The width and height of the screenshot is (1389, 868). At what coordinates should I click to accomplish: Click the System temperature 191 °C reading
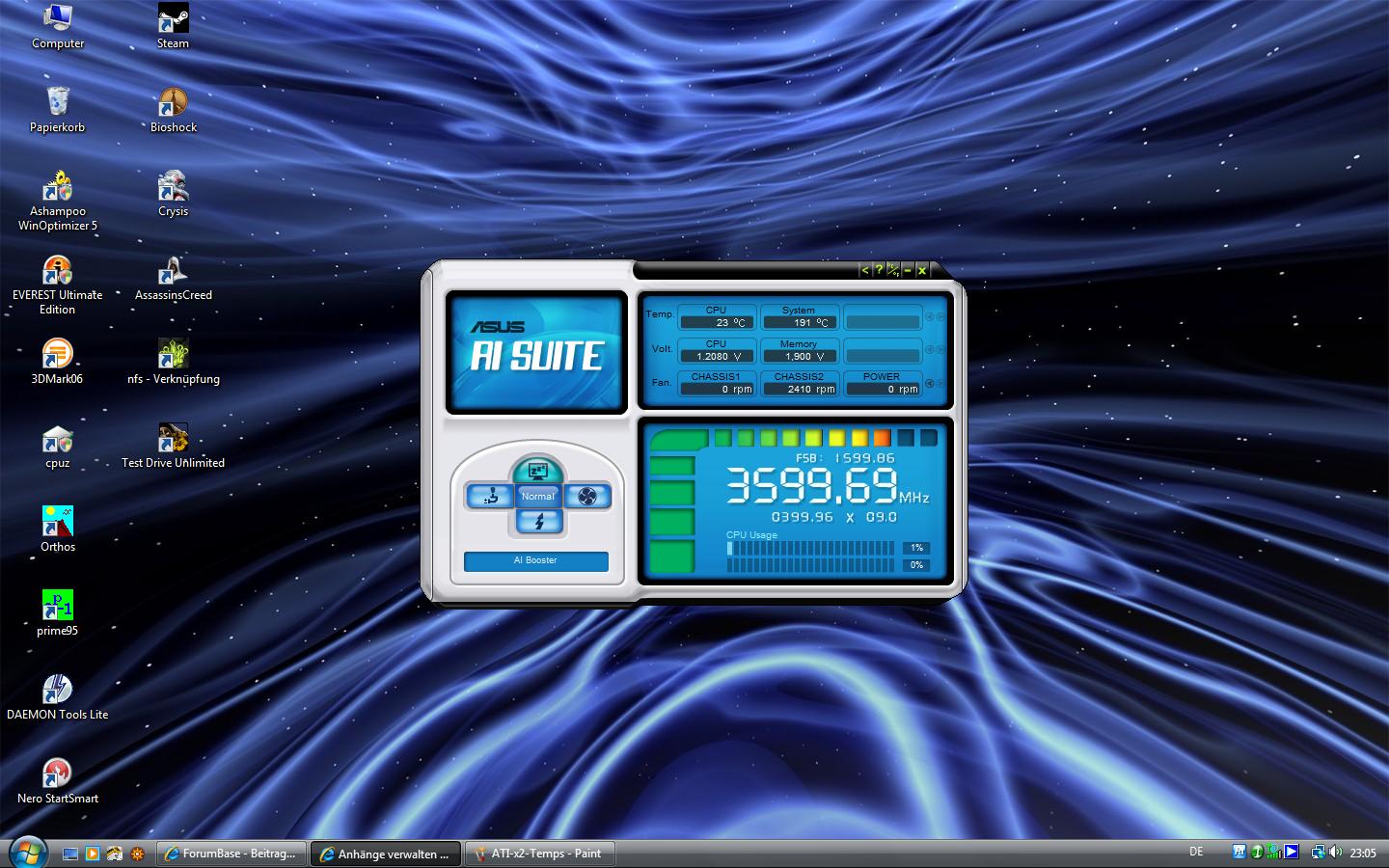pos(799,323)
